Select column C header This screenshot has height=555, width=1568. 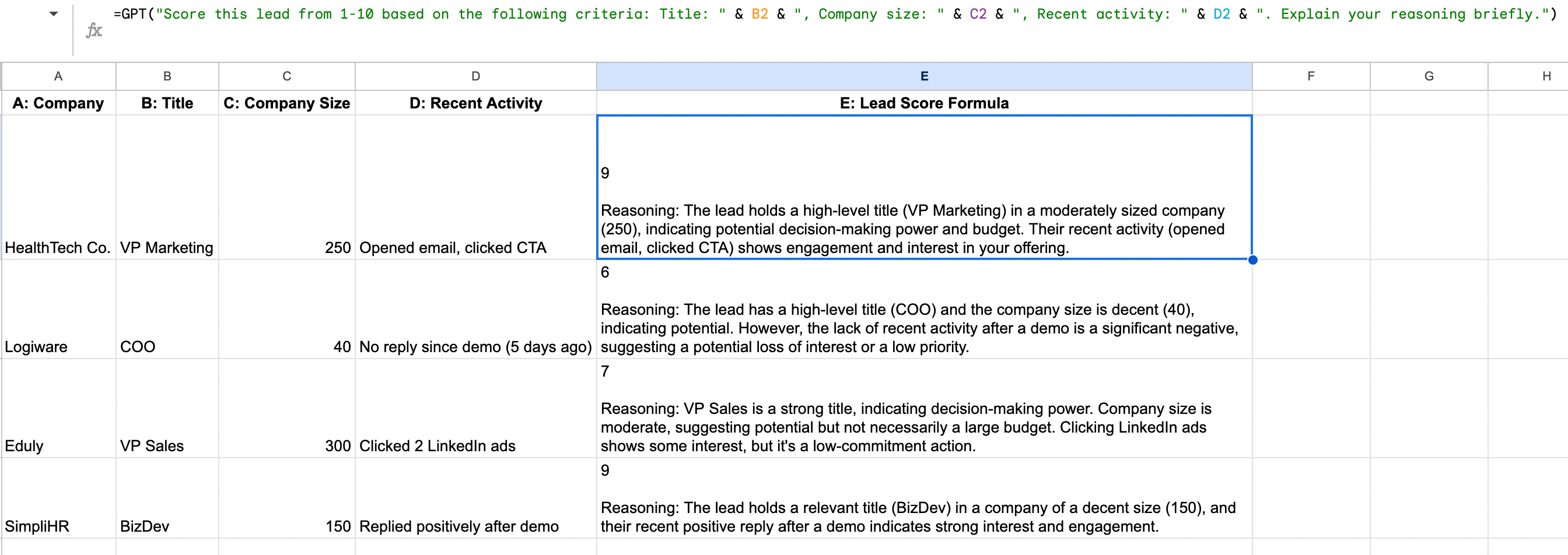286,76
